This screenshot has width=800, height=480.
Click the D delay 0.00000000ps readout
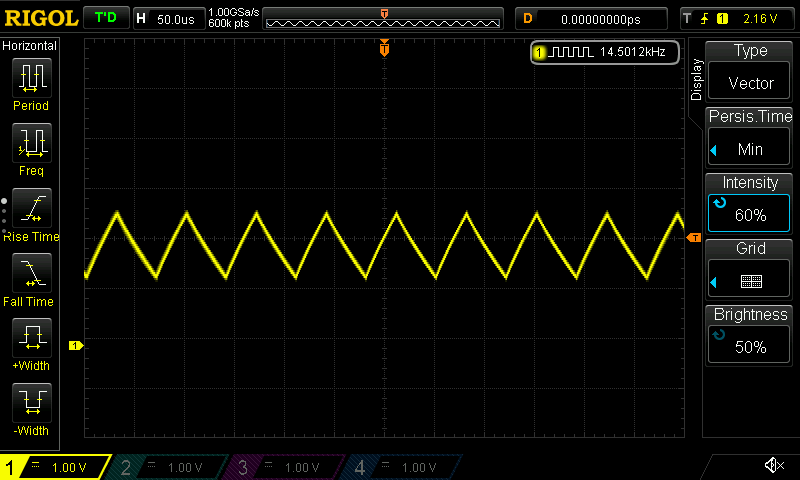pos(591,19)
